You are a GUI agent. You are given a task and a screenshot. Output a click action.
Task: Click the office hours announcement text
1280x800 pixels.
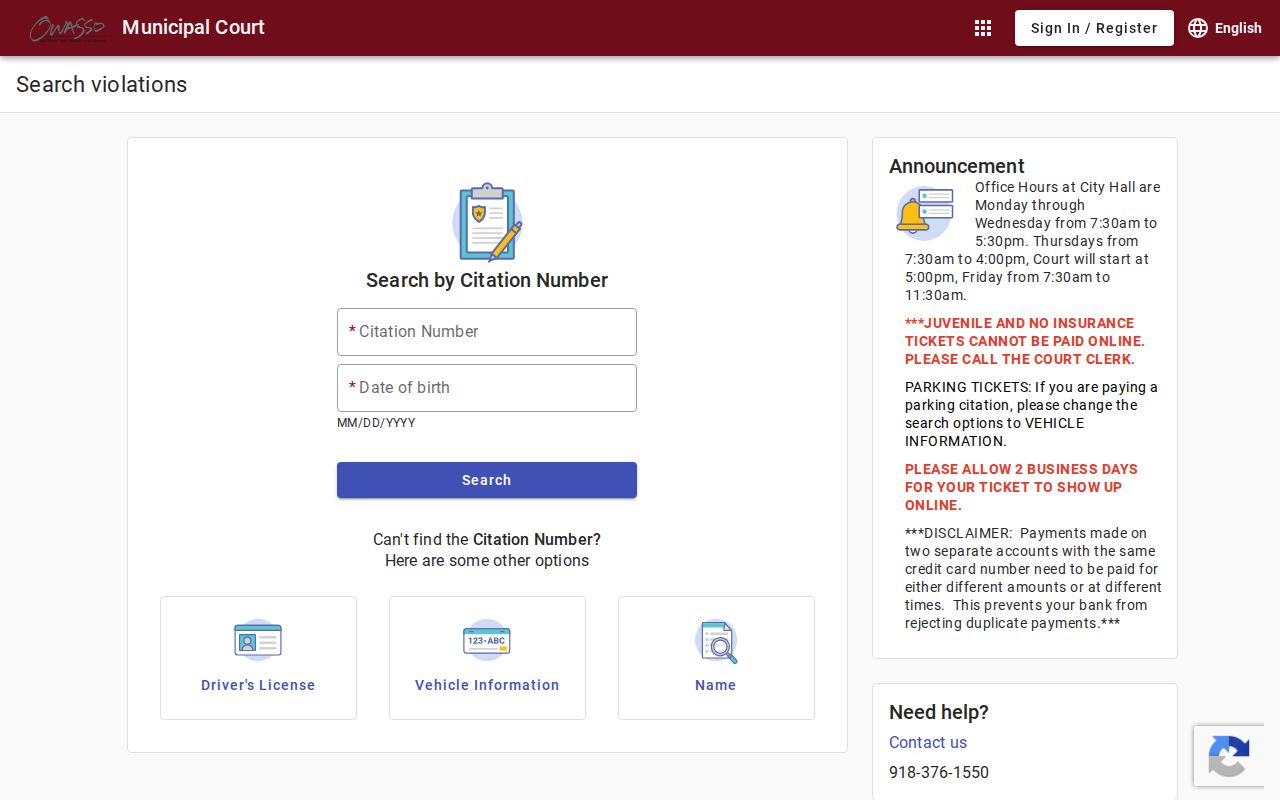click(1033, 241)
